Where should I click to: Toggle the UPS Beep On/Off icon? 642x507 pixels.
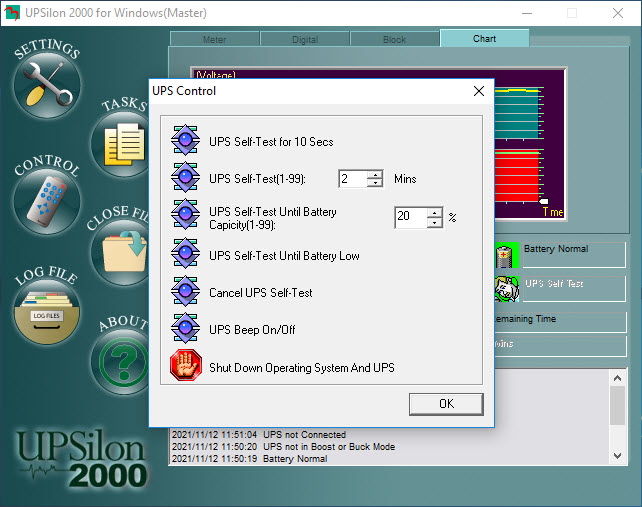click(185, 328)
